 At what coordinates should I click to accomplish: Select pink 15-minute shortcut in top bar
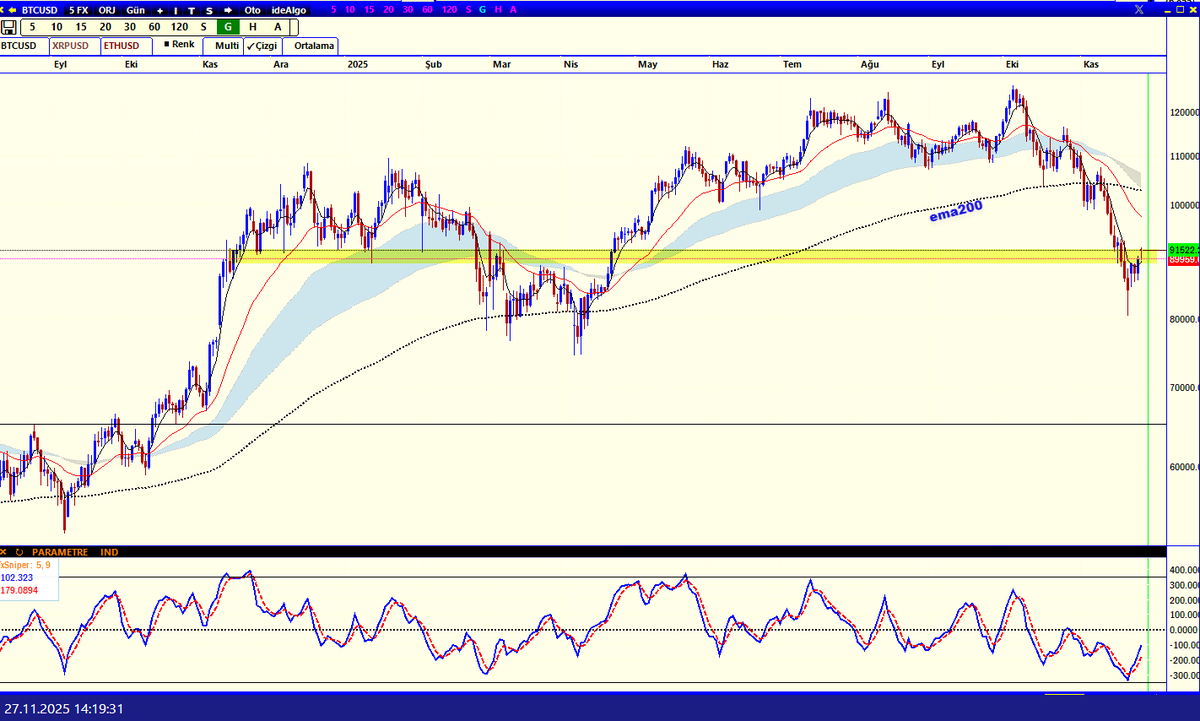[x=369, y=9]
